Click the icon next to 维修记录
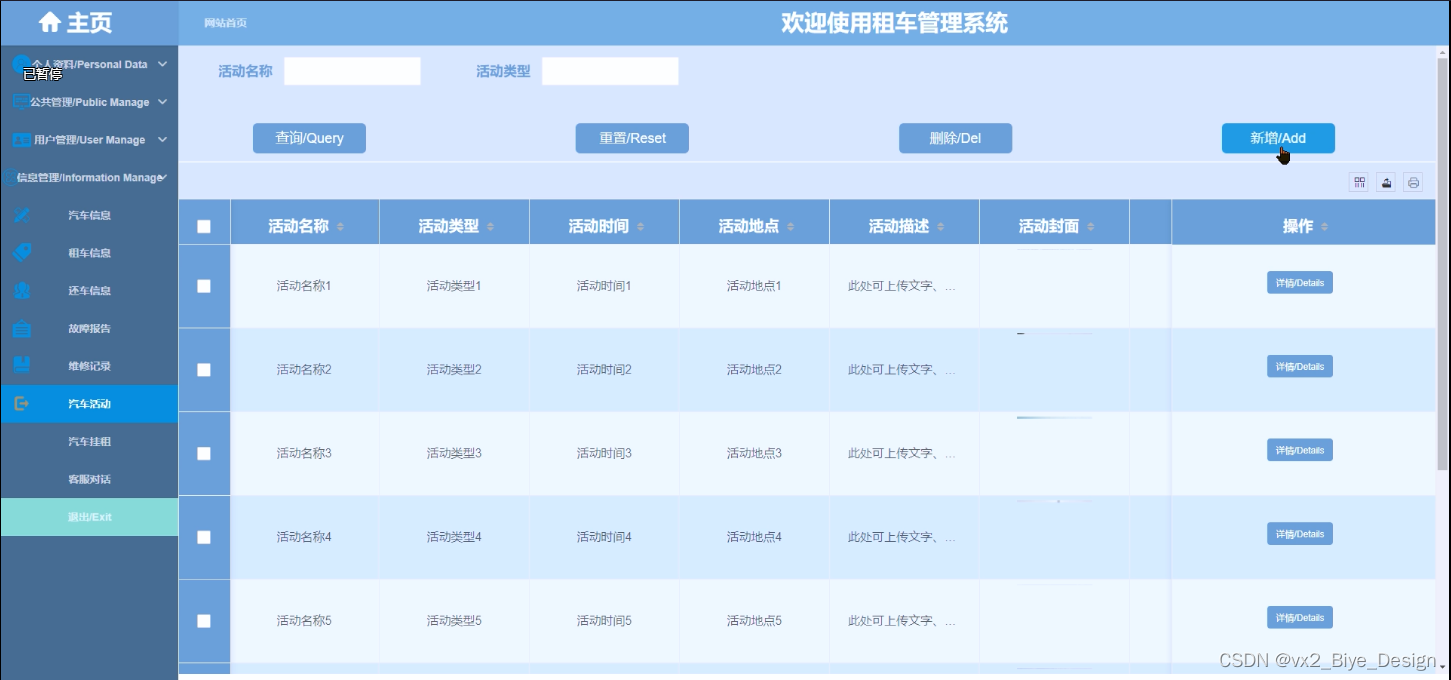Screen dimensions: 1451x680 [x=22, y=366]
